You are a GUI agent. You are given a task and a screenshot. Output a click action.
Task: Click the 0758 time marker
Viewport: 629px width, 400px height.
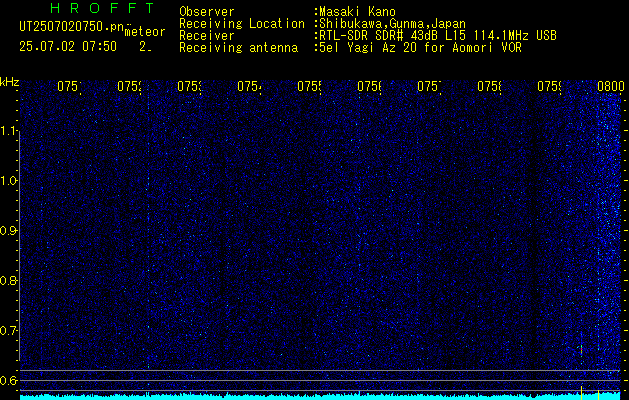coord(489,86)
